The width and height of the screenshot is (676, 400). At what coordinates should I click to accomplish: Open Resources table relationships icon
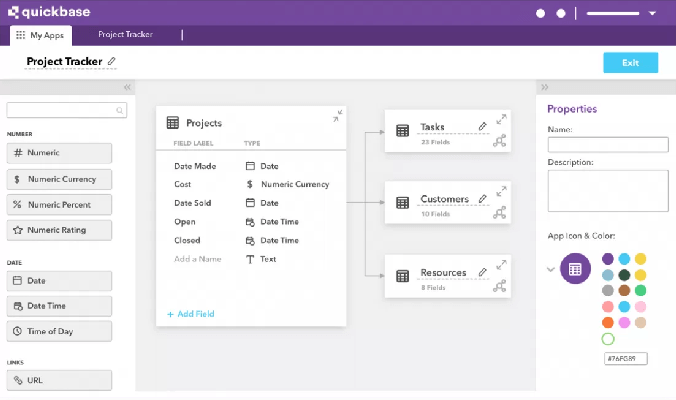click(499, 286)
